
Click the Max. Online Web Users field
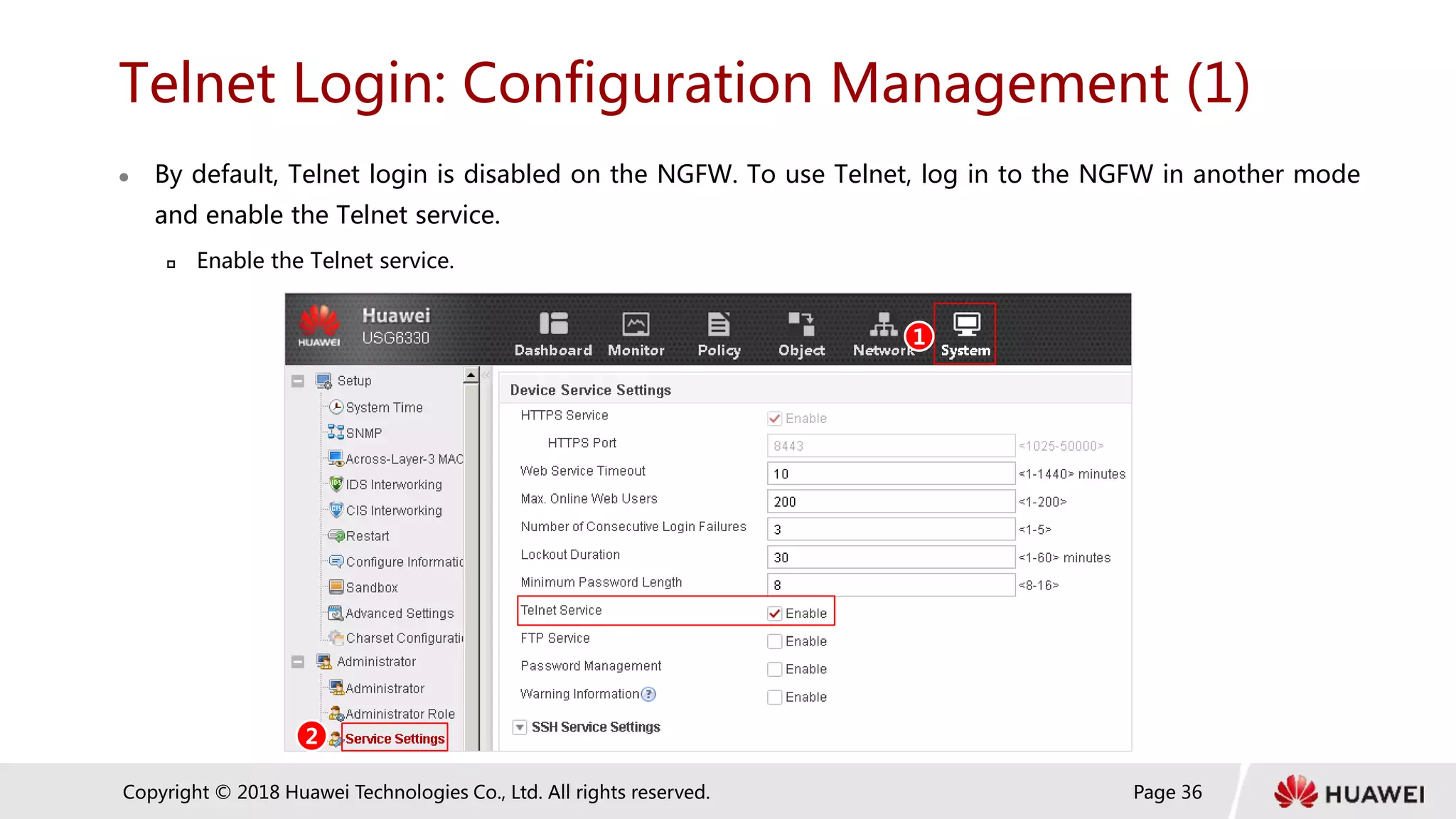[x=891, y=501]
